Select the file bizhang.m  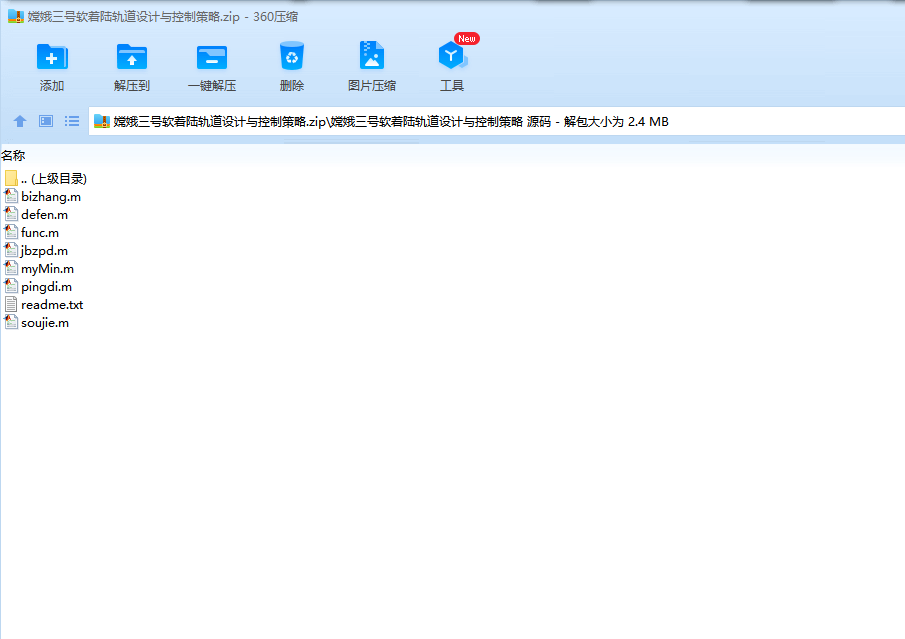pyautogui.click(x=51, y=197)
